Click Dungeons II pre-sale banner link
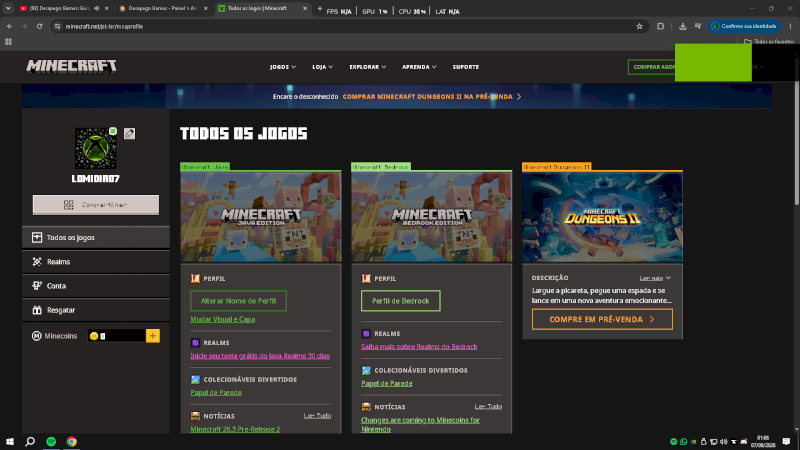 432,96
